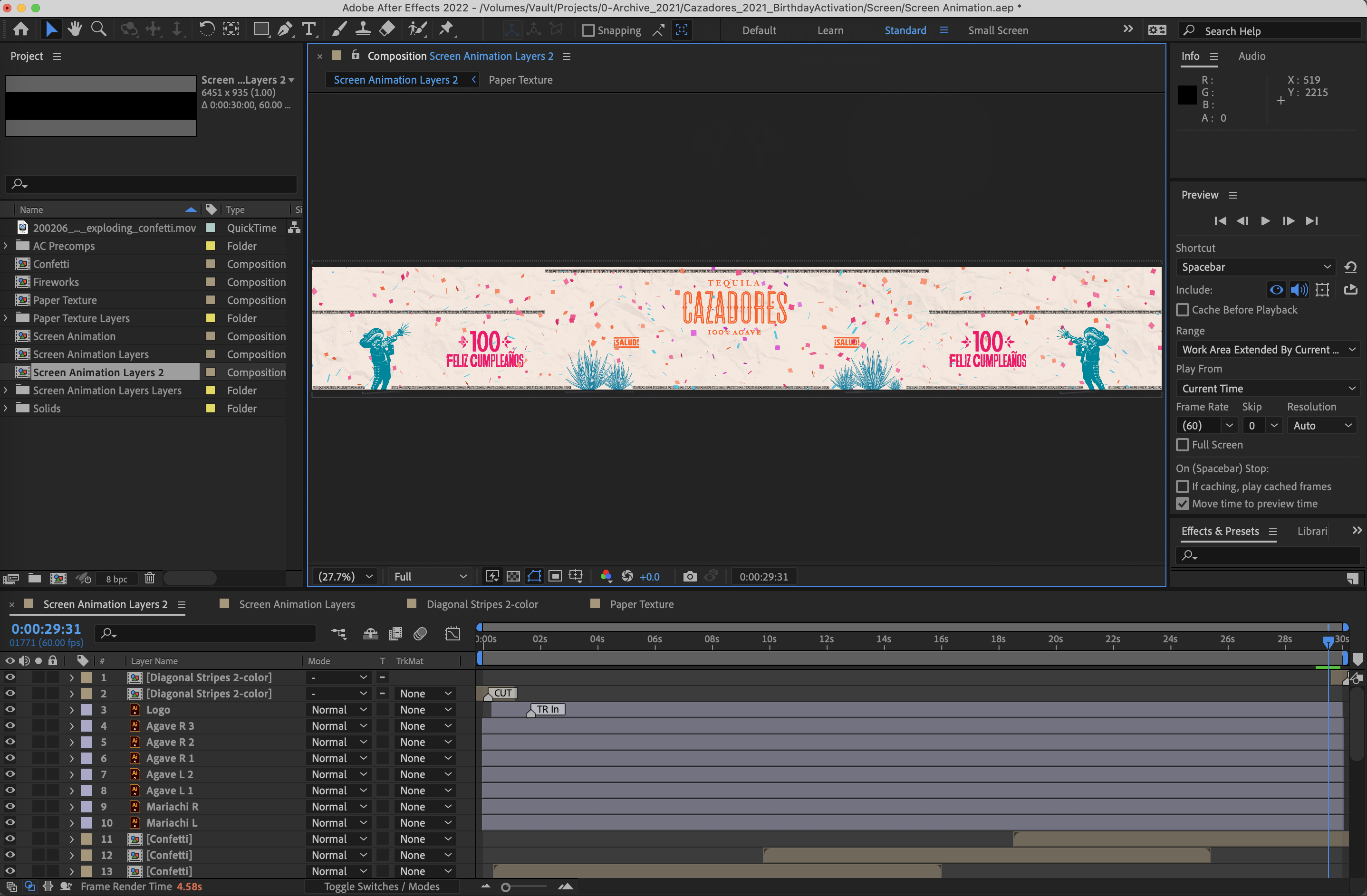Click Paper Texture in composition breadcrumb
1367x896 pixels.
520,80
